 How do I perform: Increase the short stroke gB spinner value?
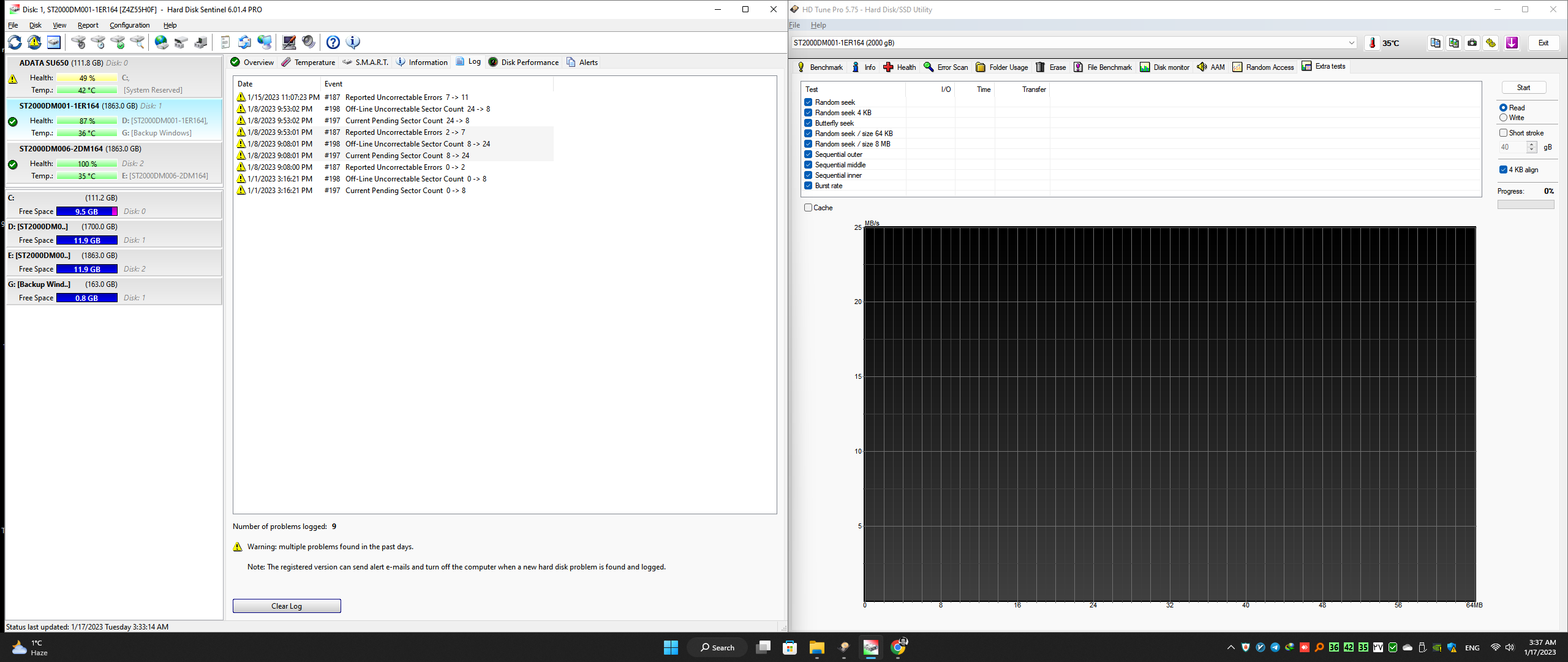(1531, 145)
